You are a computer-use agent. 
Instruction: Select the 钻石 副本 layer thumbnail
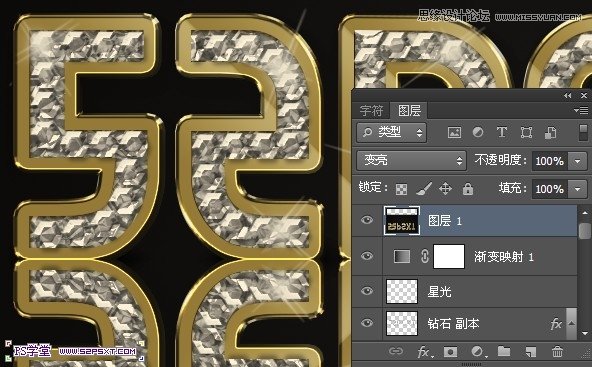pos(402,324)
